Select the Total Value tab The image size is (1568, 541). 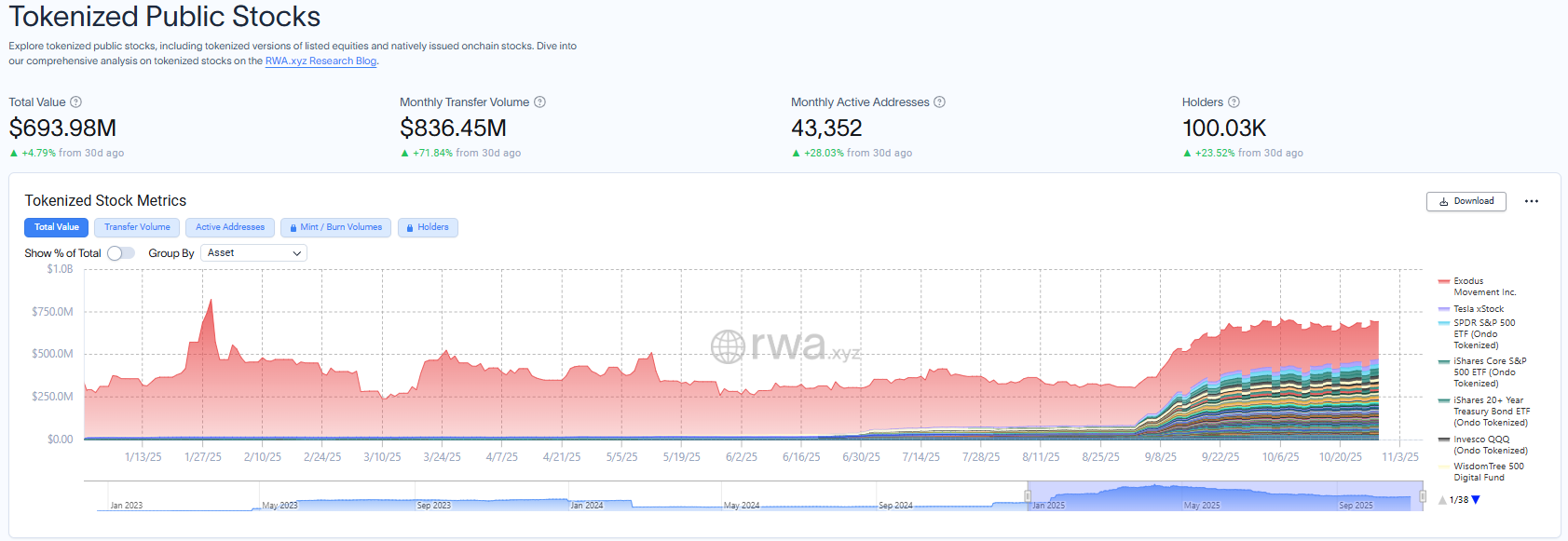pyautogui.click(x=57, y=227)
